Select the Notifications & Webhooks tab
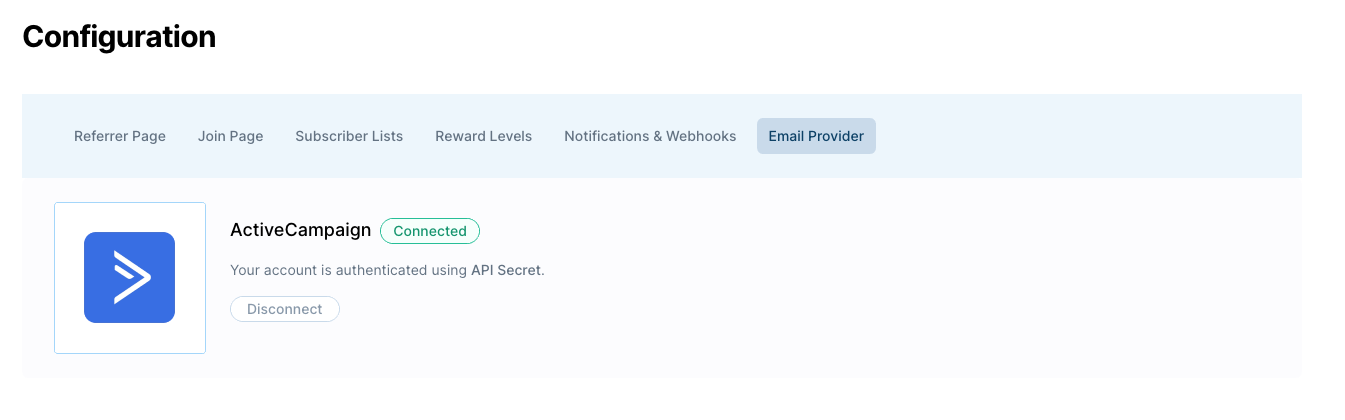This screenshot has height=420, width=1345. 650,136
